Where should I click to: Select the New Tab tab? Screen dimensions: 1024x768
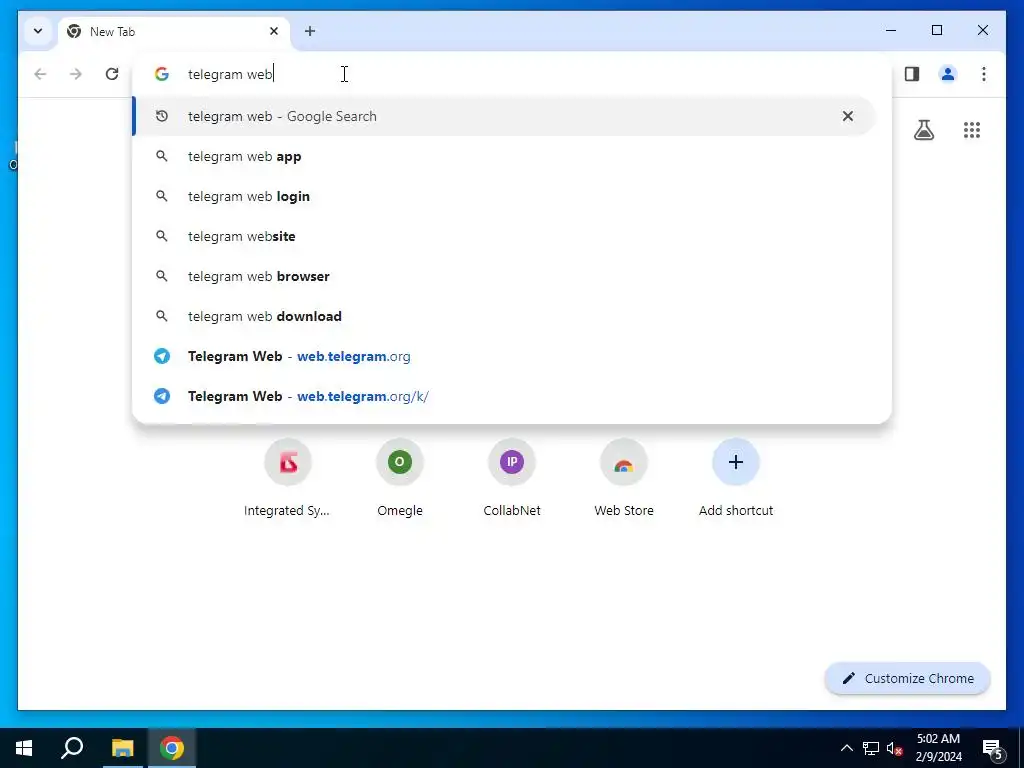click(x=174, y=31)
